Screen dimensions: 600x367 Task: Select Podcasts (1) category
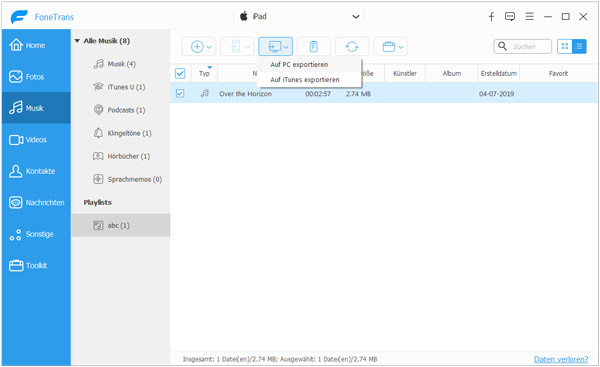[121, 110]
